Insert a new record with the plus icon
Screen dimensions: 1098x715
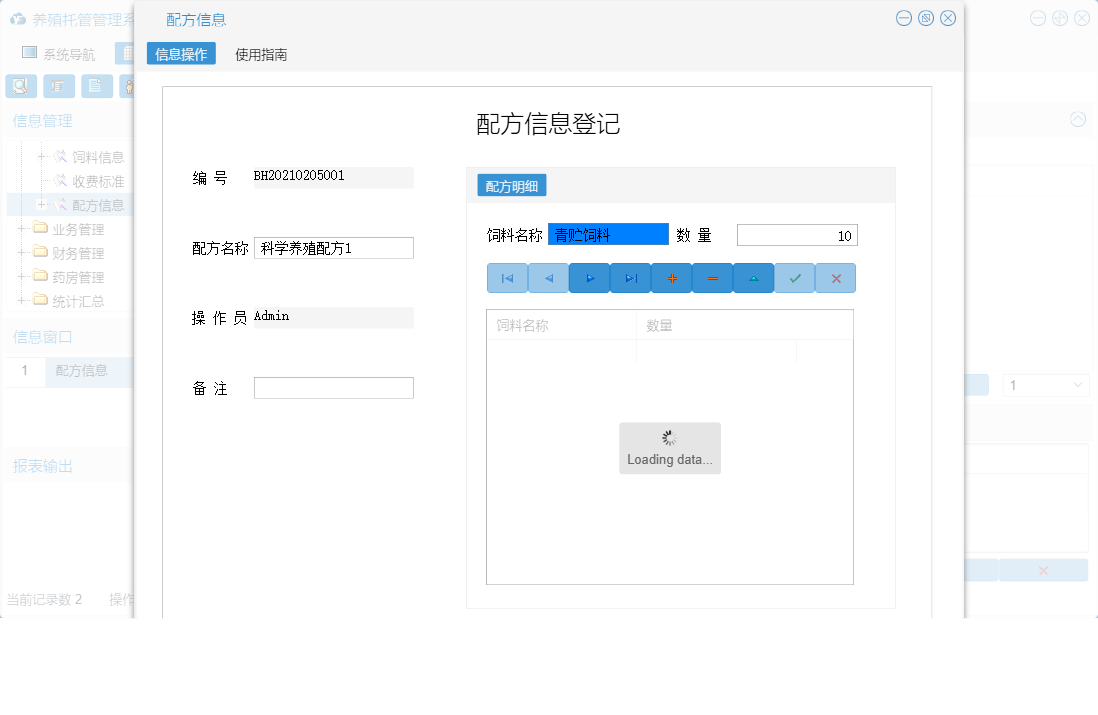pos(671,277)
